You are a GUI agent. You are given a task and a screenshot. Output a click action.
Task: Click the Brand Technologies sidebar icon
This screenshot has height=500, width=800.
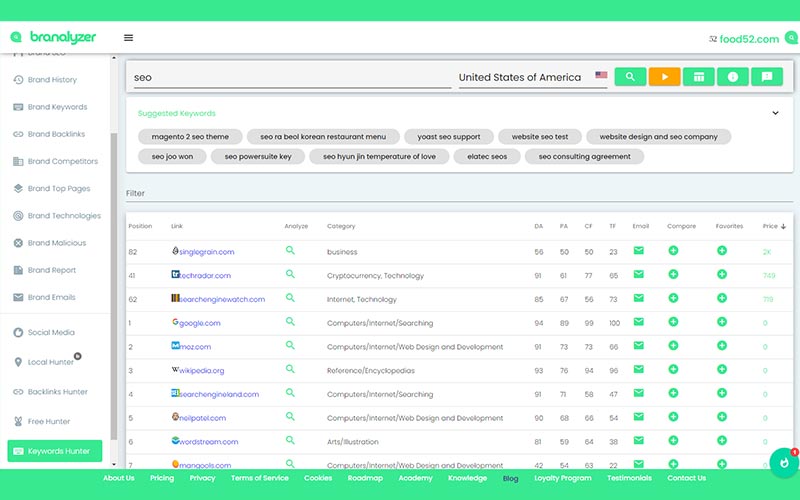[x=18, y=216]
